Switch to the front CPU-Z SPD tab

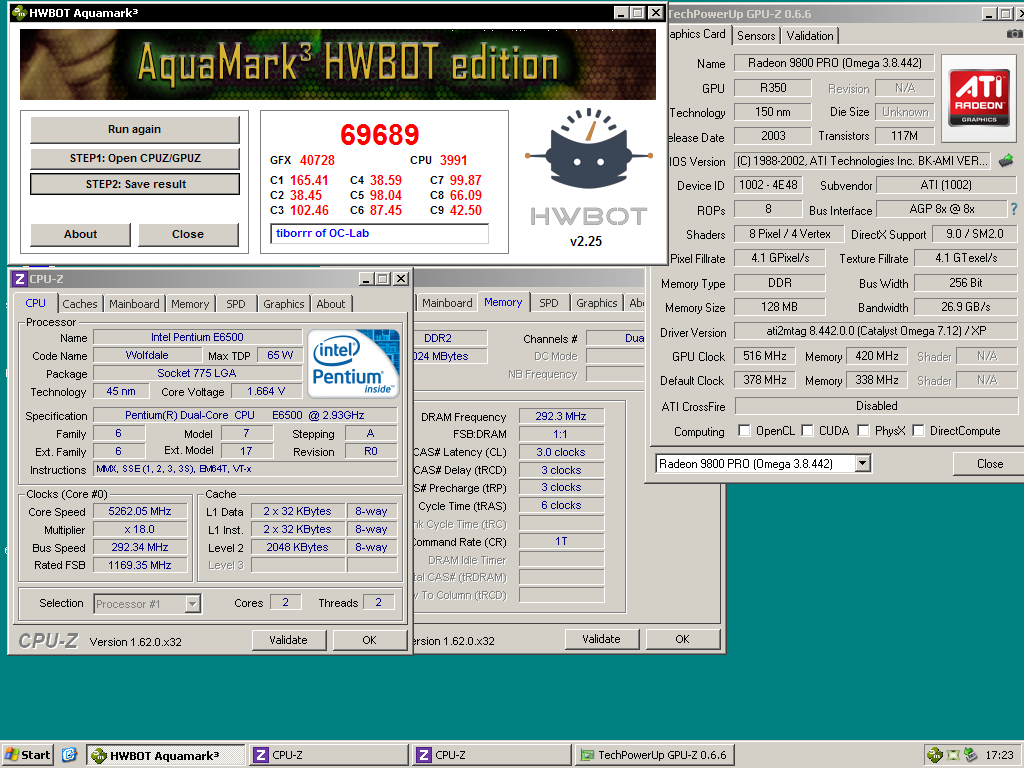(236, 304)
